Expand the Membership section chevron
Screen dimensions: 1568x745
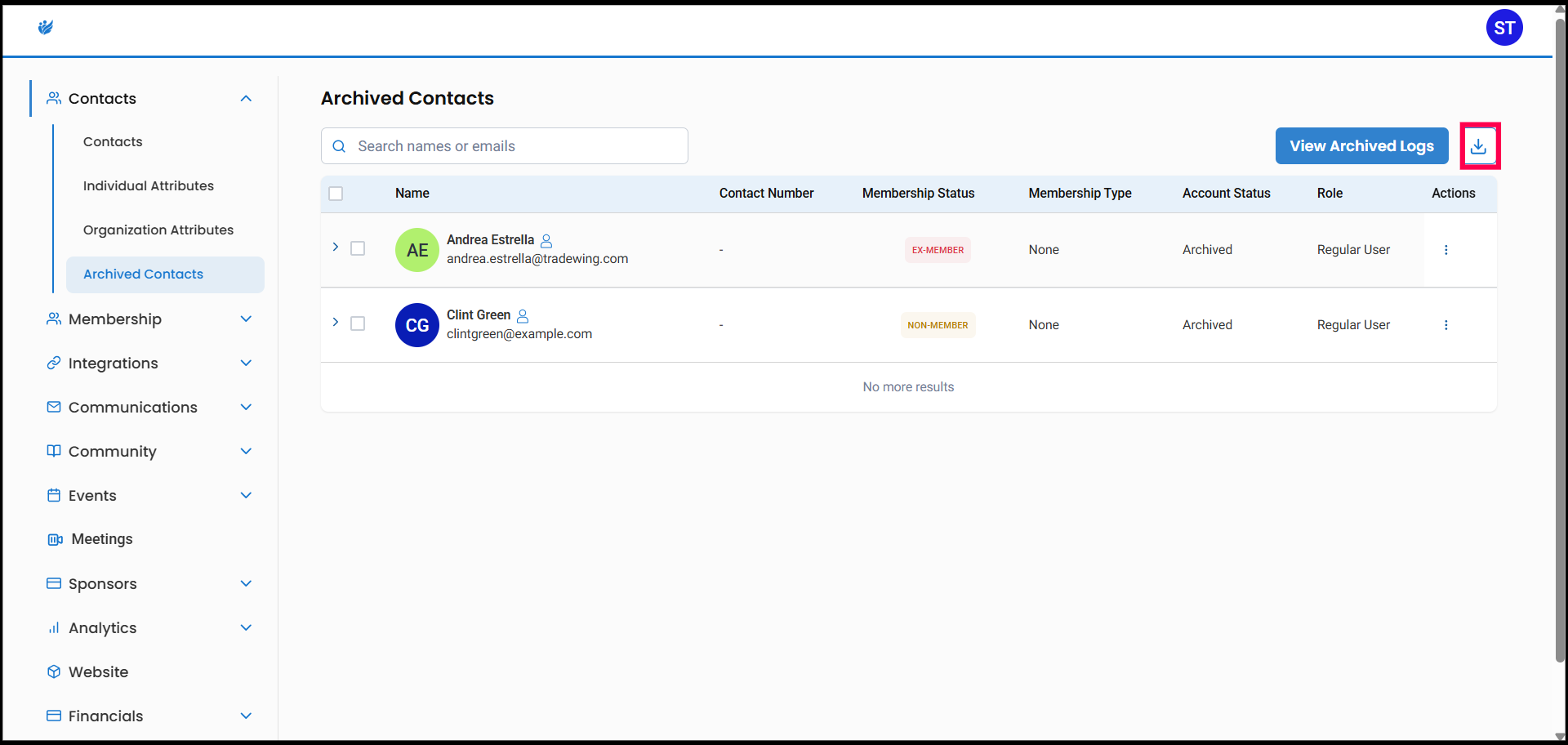click(x=246, y=319)
